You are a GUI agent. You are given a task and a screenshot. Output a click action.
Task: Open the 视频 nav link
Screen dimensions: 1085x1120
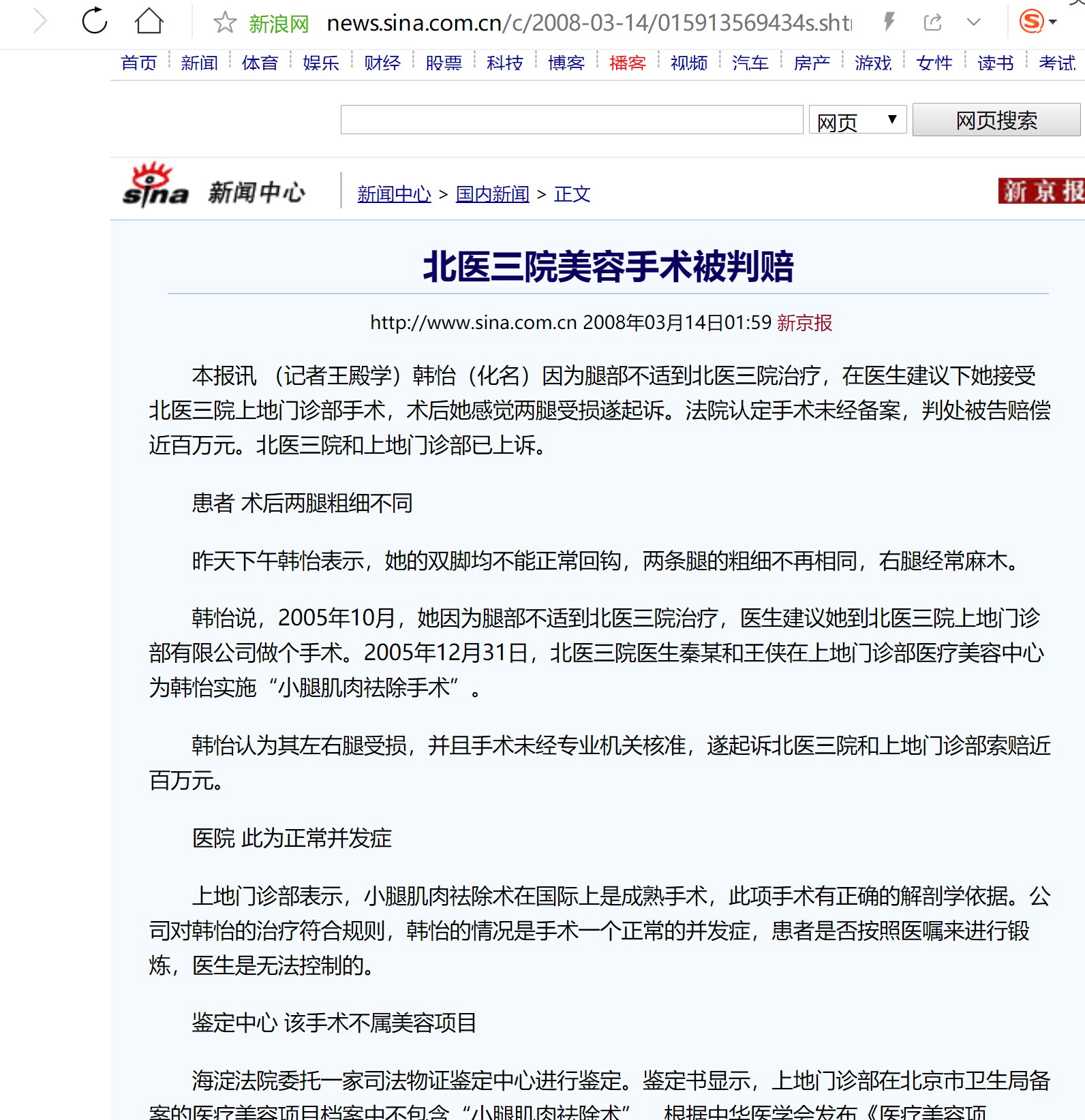pos(689,63)
